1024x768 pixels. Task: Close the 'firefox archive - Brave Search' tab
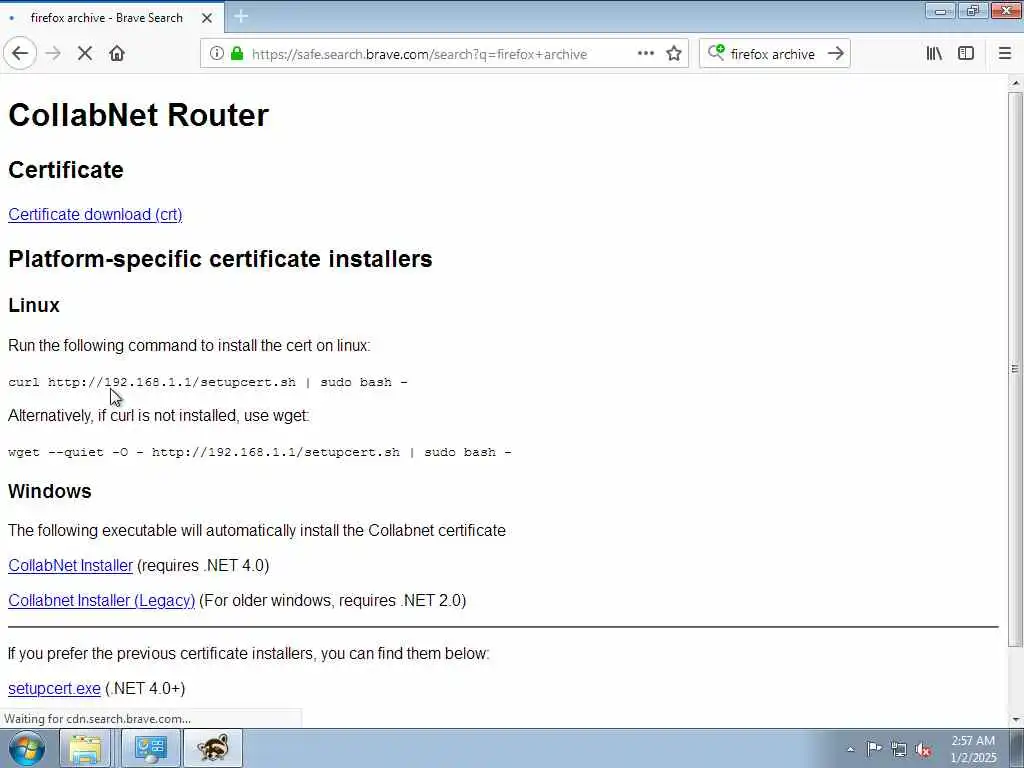pyautogui.click(x=206, y=18)
